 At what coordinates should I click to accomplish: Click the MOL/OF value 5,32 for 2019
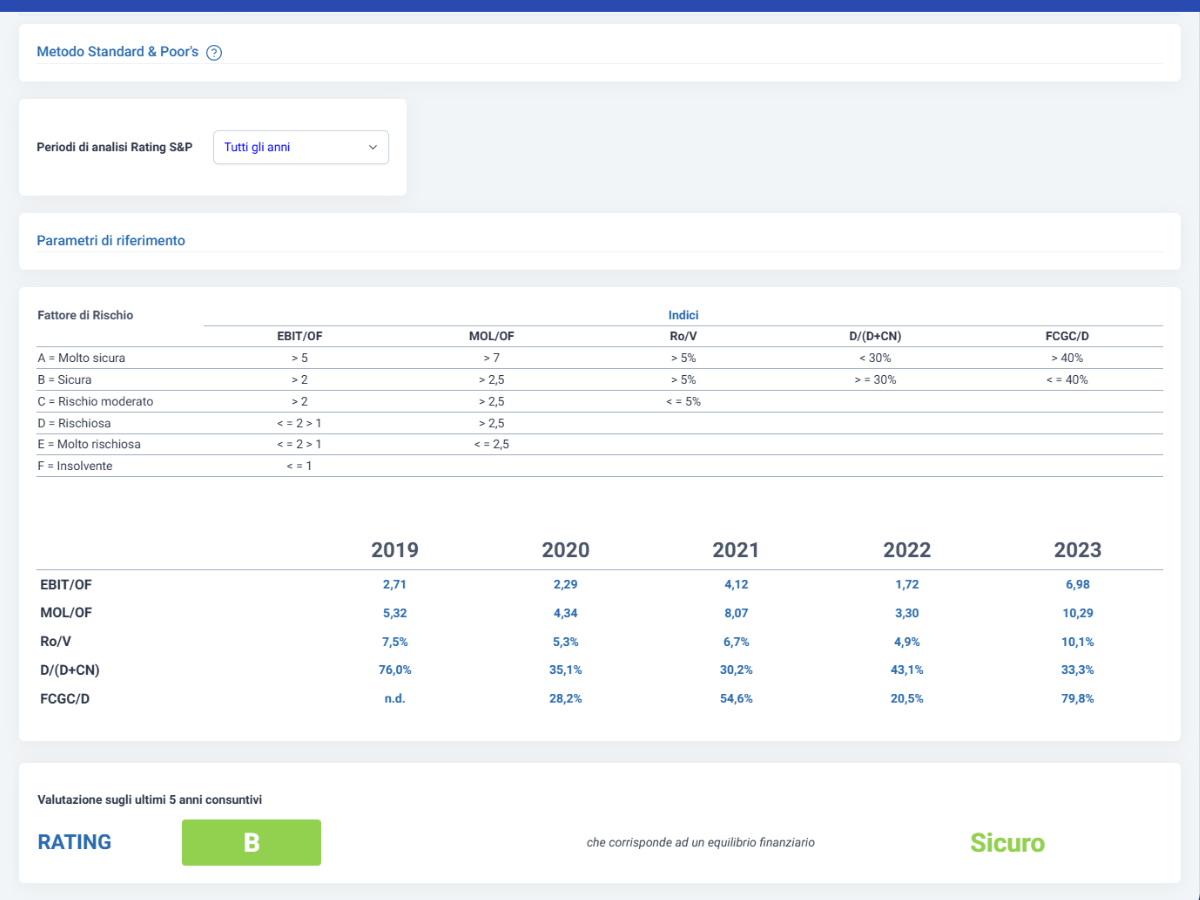pyautogui.click(x=395, y=613)
